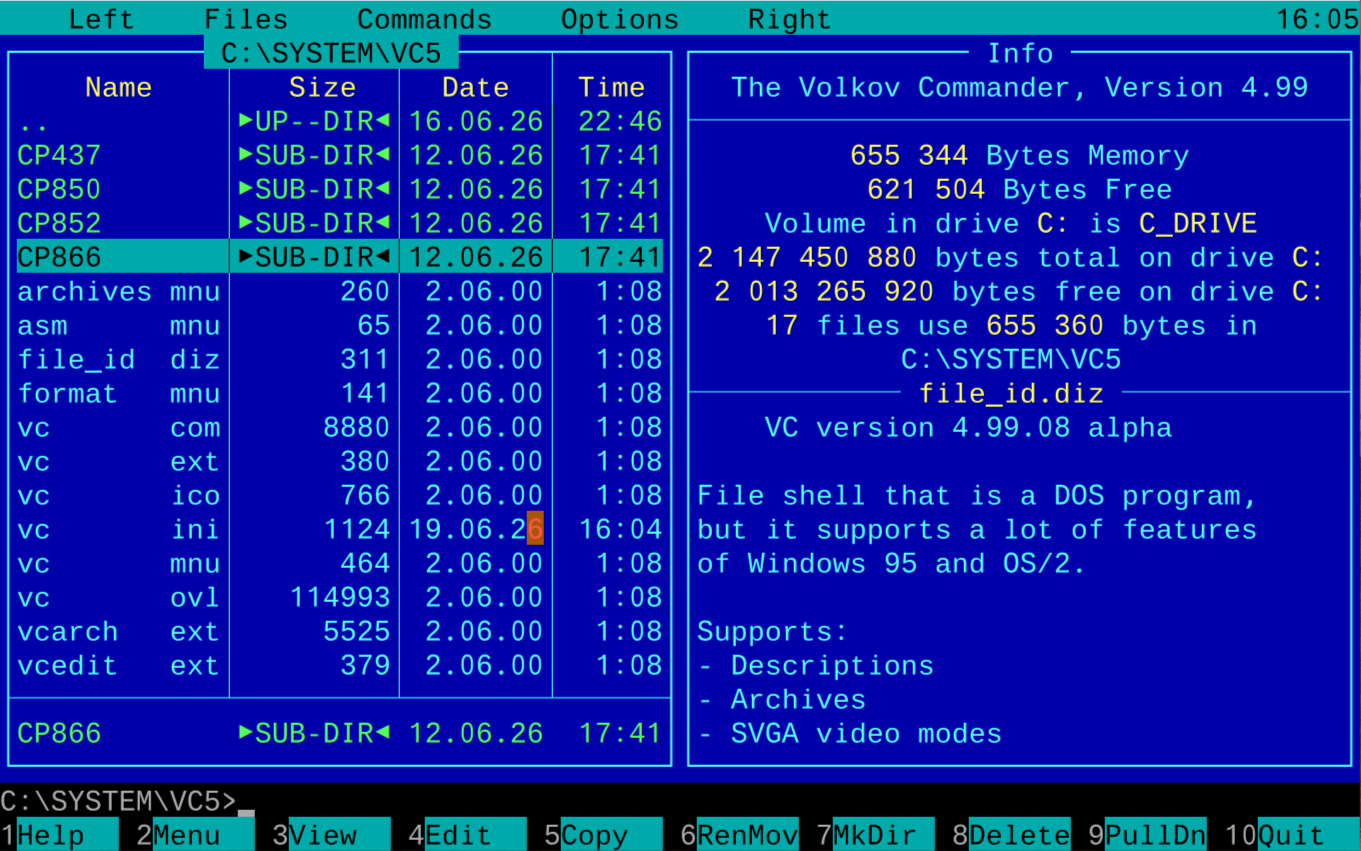Click the Size column header
The height and width of the screenshot is (851, 1361).
tap(322, 88)
